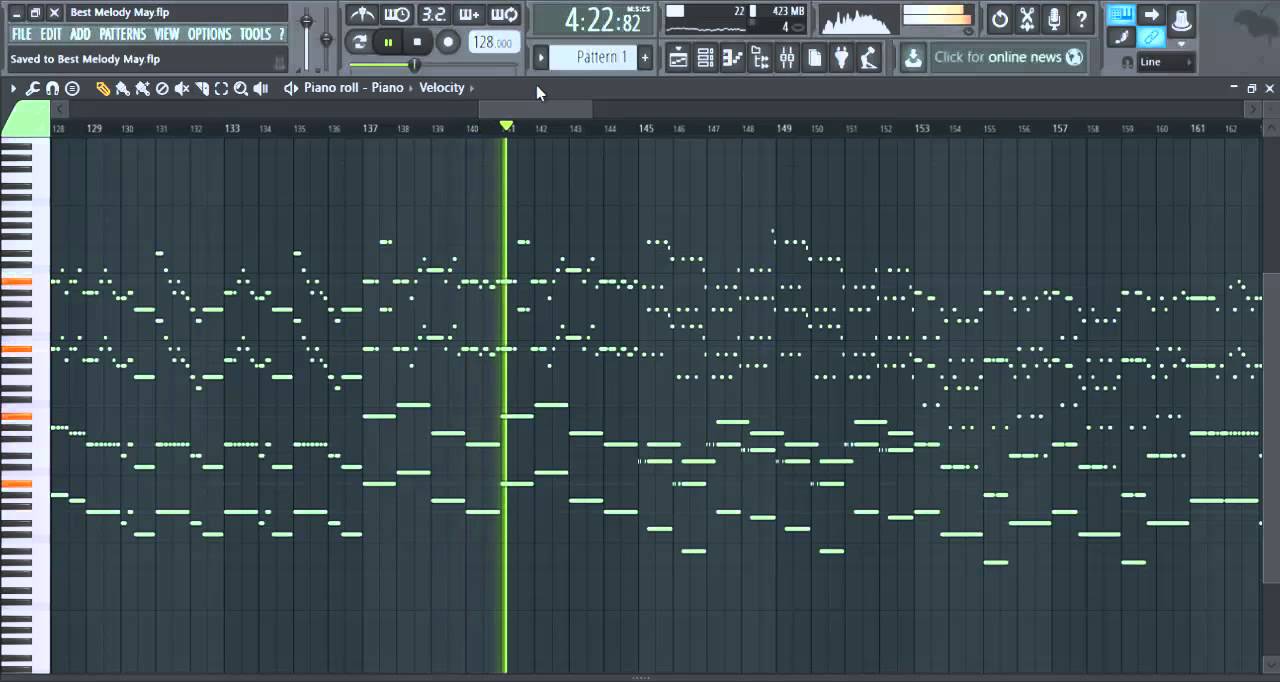Viewport: 1280px width, 682px height.
Task: Click the save/render scissors icon
Action: [x=1027, y=18]
